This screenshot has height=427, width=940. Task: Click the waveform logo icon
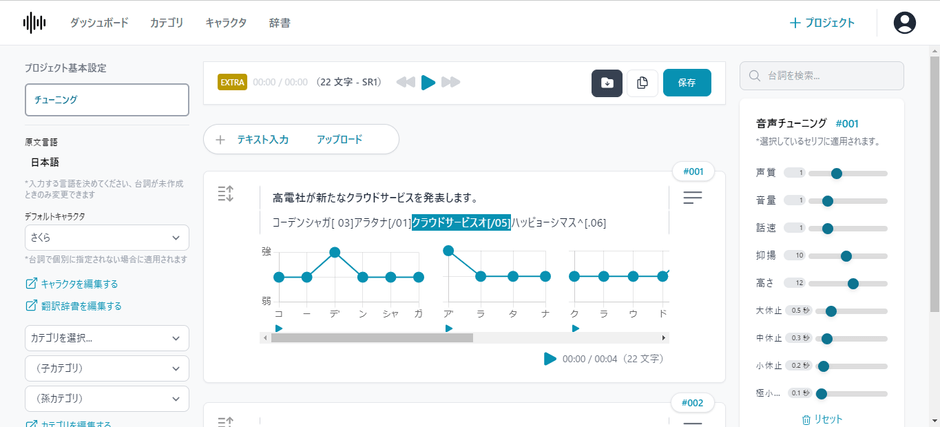coord(34,22)
